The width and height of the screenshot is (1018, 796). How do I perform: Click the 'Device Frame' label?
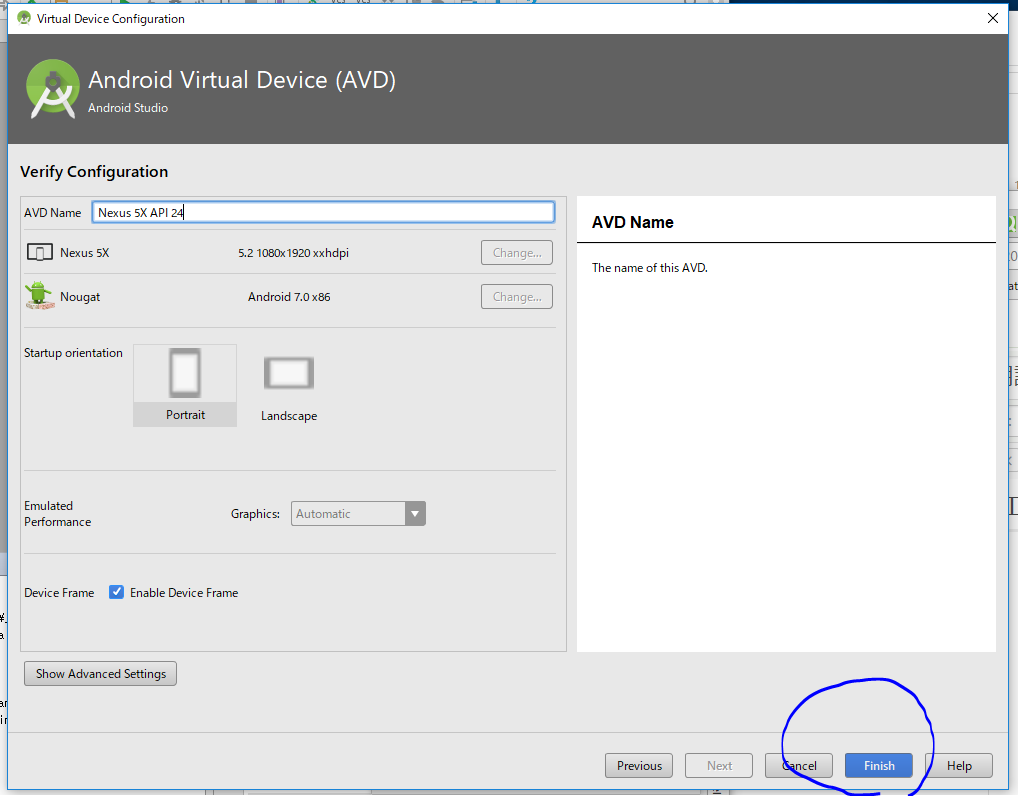tap(59, 593)
